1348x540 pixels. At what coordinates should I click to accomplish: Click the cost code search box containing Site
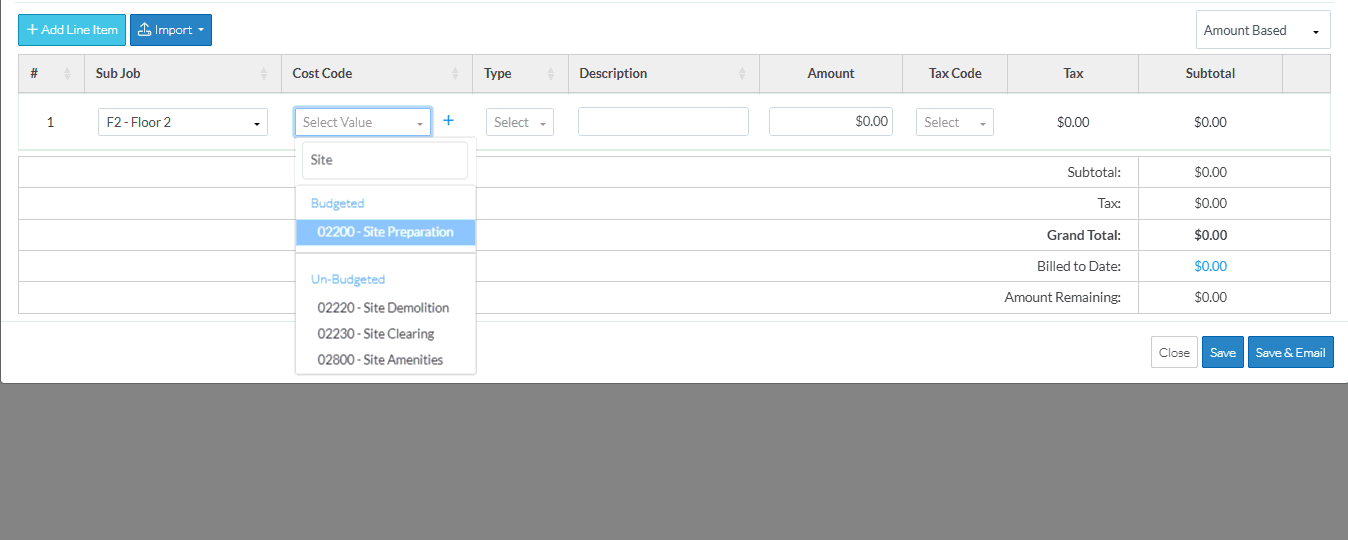[385, 160]
